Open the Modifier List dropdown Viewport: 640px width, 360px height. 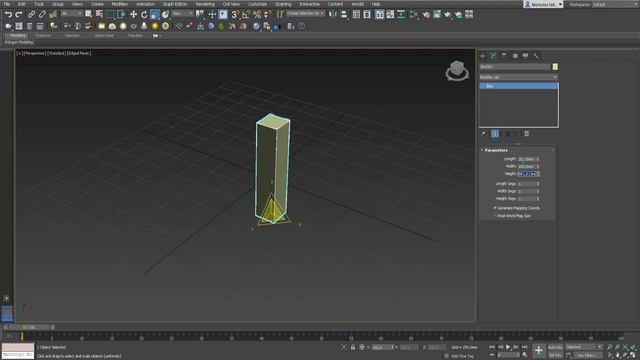pyautogui.click(x=518, y=77)
